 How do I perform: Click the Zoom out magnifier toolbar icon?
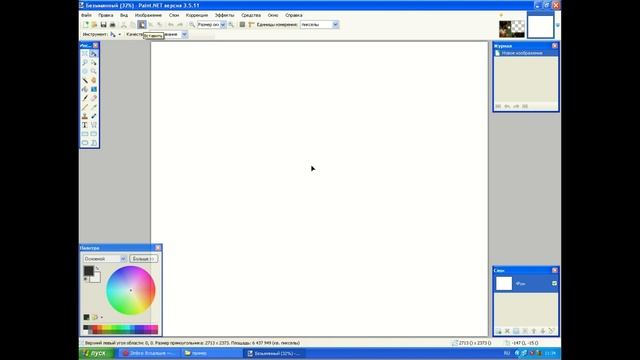click(191, 25)
